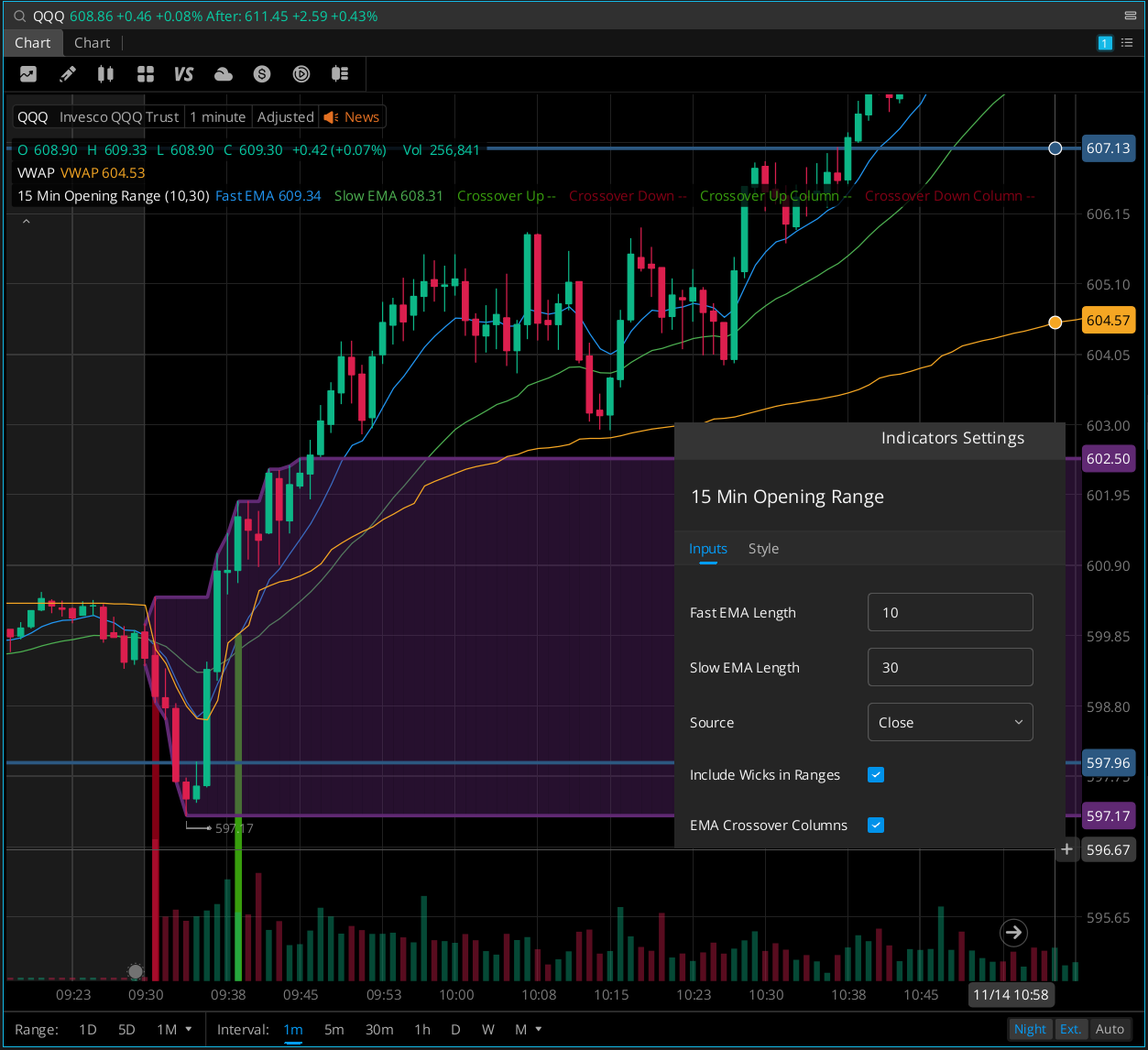1148x1050 pixels.
Task: Disable EMA Crossover Columns checkbox
Action: tap(876, 826)
